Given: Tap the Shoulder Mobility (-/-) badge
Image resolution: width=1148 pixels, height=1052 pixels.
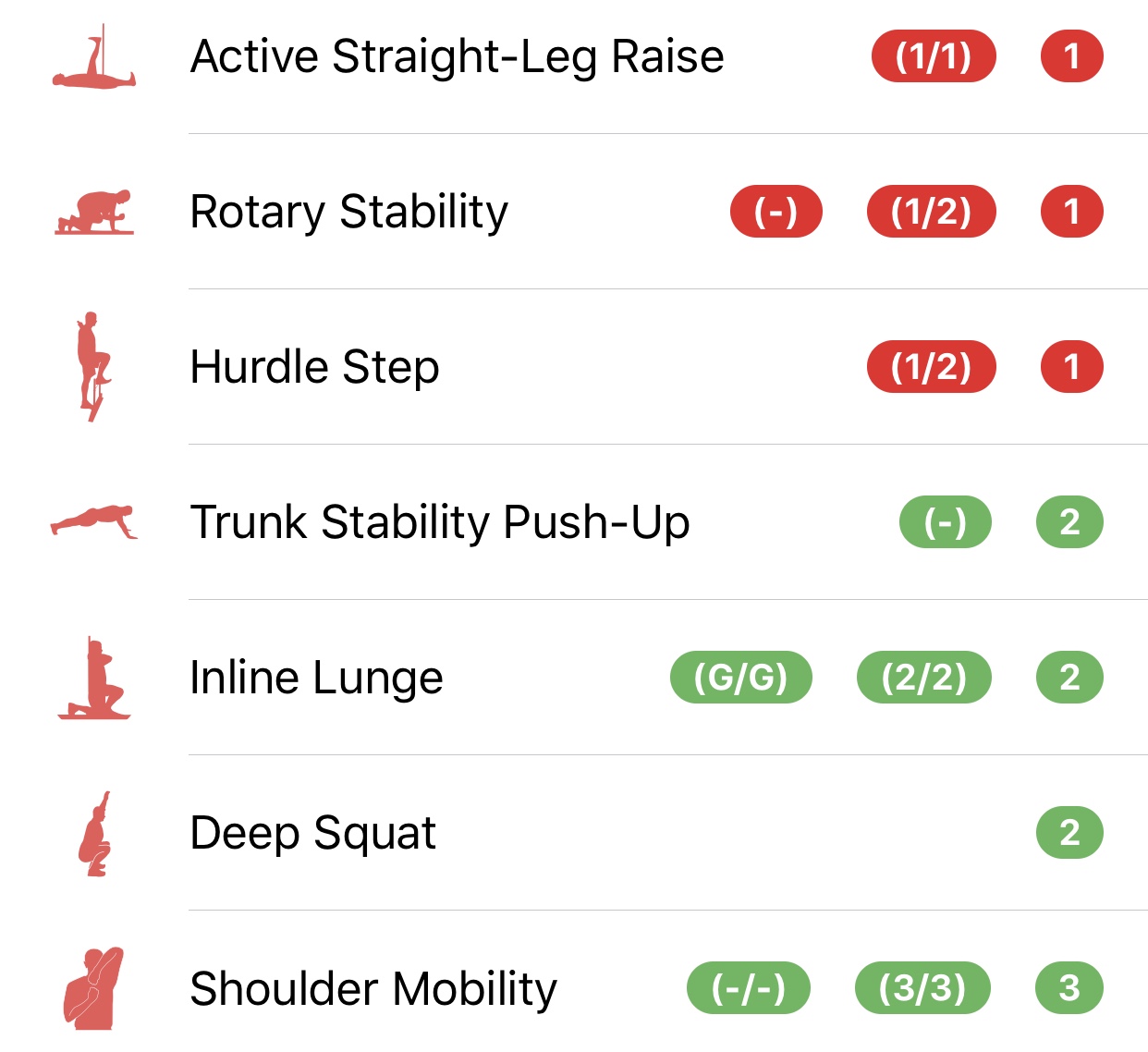Looking at the screenshot, I should coord(748,988).
